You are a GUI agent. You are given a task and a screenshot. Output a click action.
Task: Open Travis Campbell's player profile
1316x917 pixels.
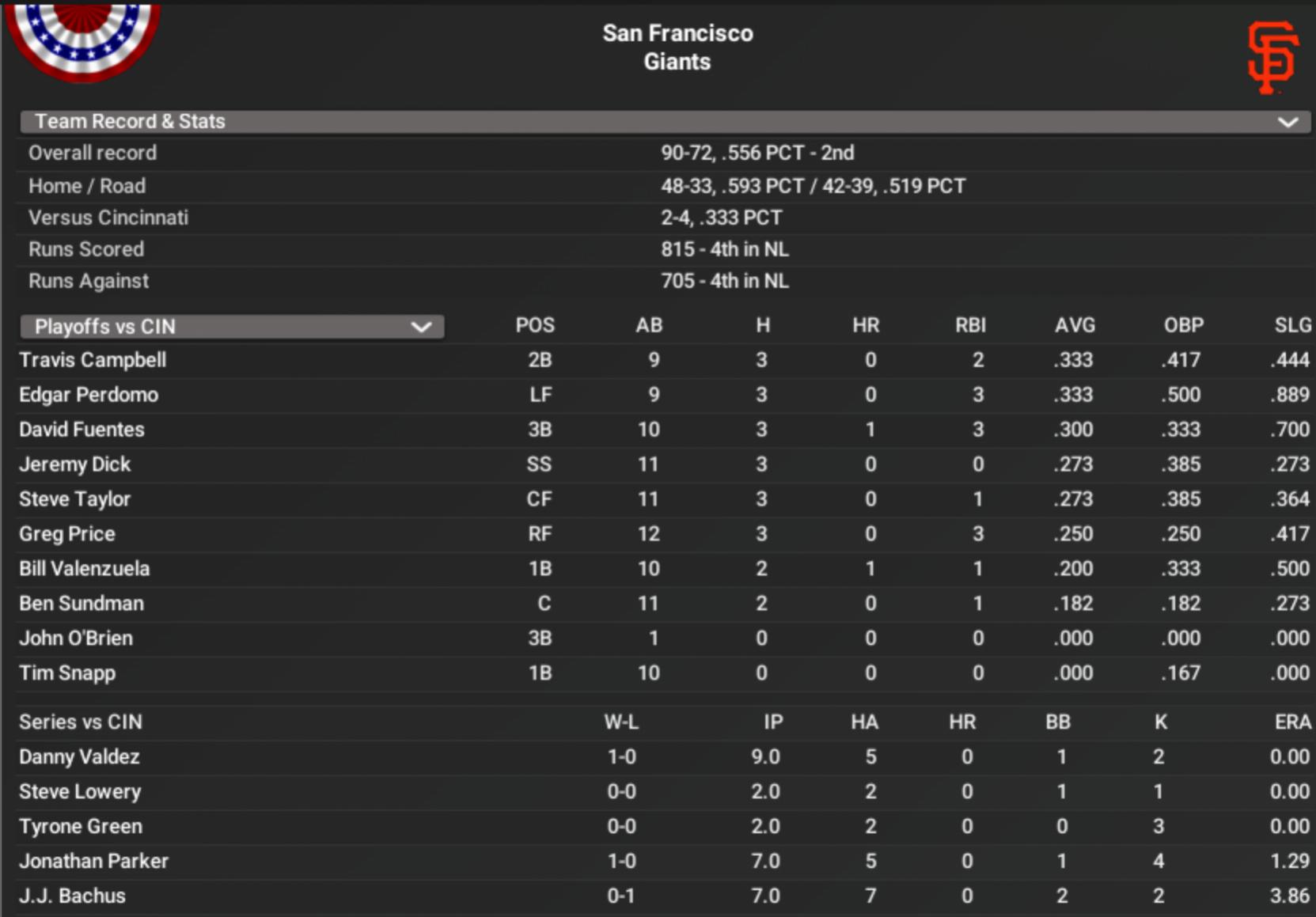(93, 360)
